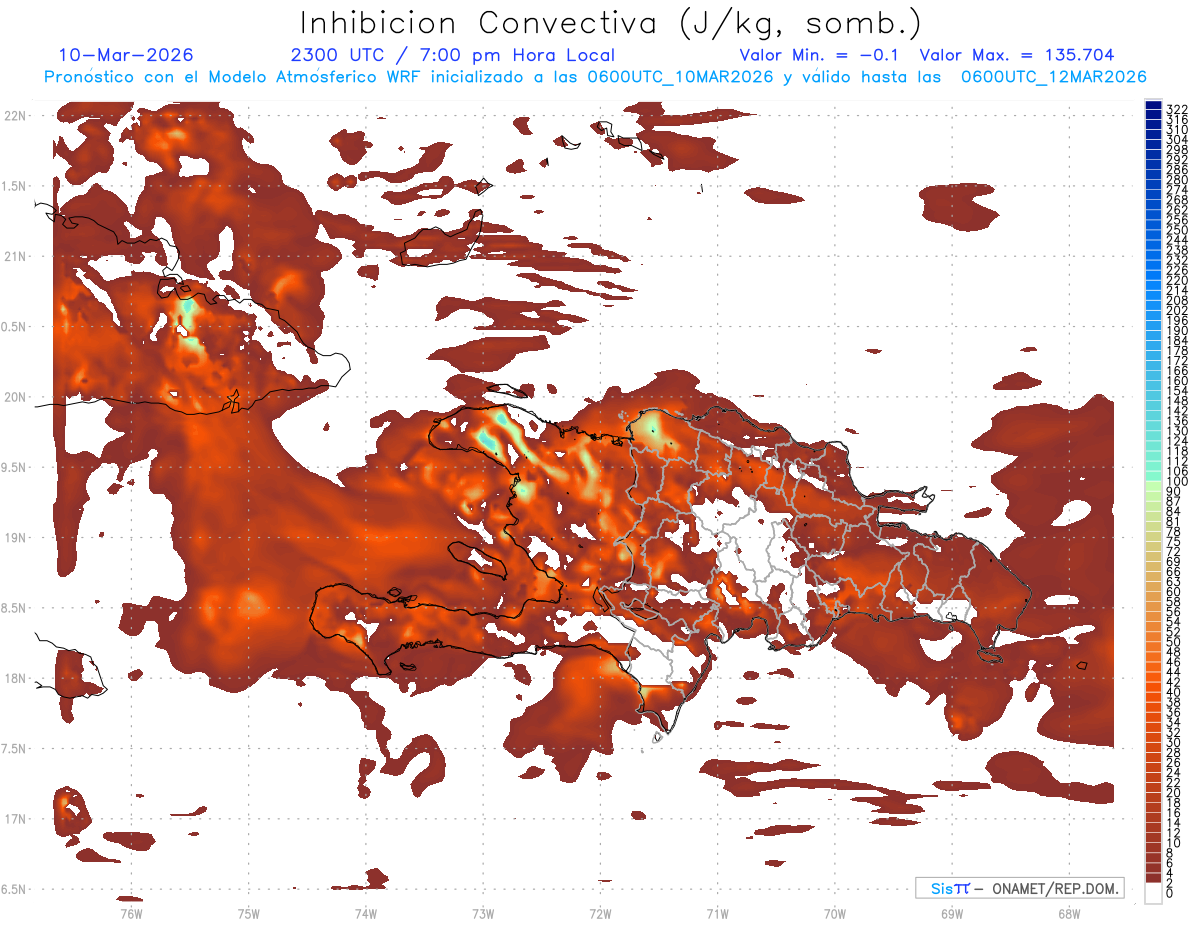
Task: Select the "Valor Max. = 135.704" readout
Action: click(x=1016, y=56)
